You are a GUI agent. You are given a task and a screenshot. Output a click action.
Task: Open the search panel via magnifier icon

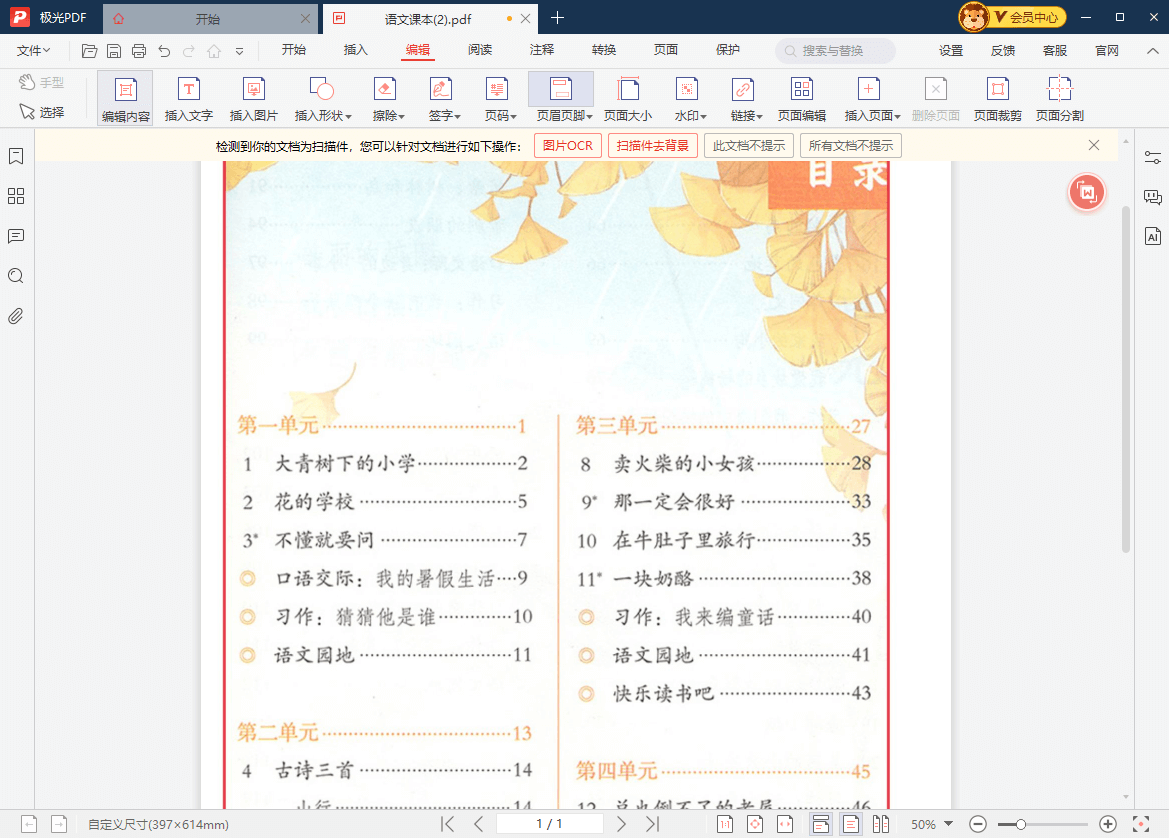(x=15, y=276)
